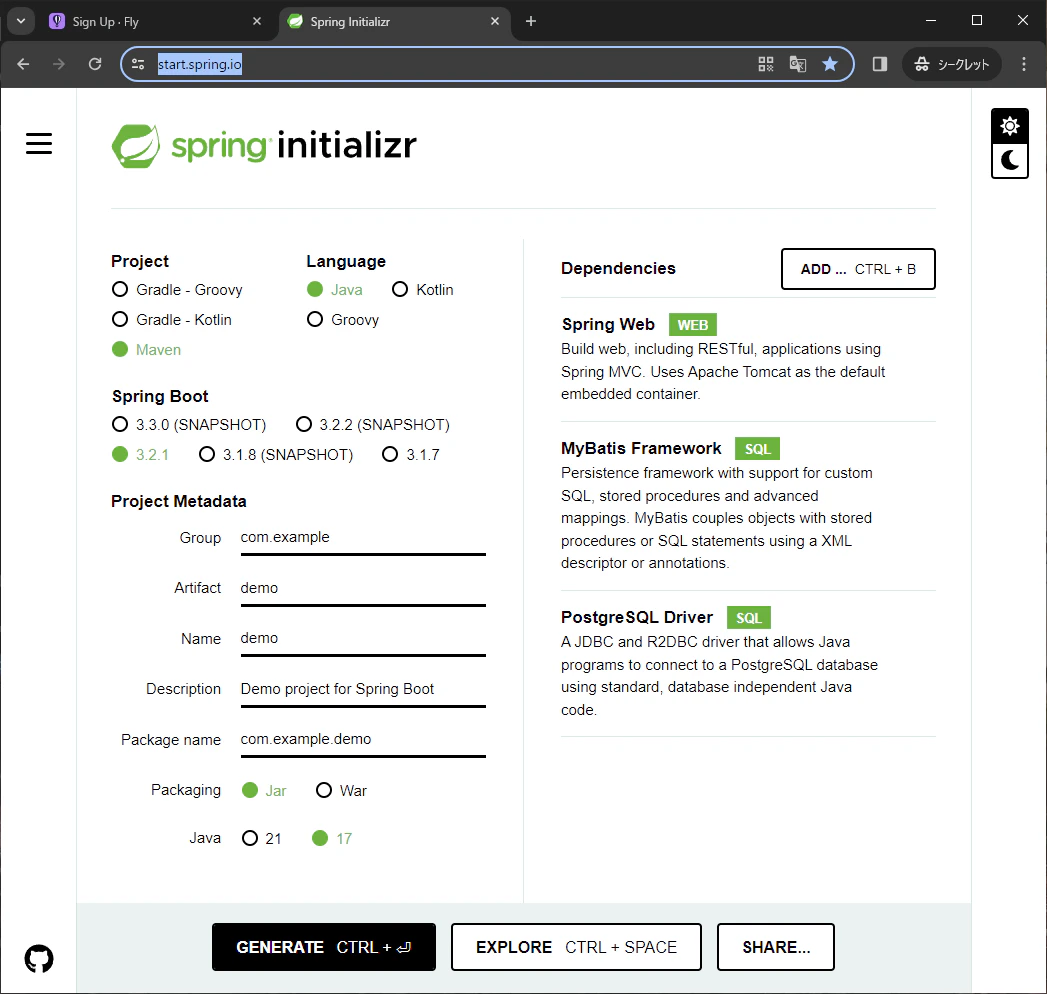Click the Package name input field

click(363, 740)
